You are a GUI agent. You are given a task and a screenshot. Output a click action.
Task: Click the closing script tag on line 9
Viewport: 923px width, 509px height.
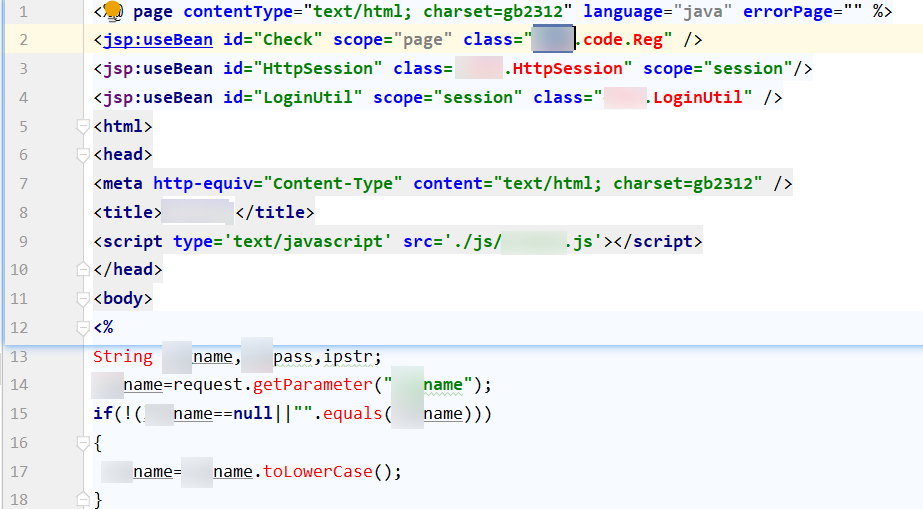(658, 241)
